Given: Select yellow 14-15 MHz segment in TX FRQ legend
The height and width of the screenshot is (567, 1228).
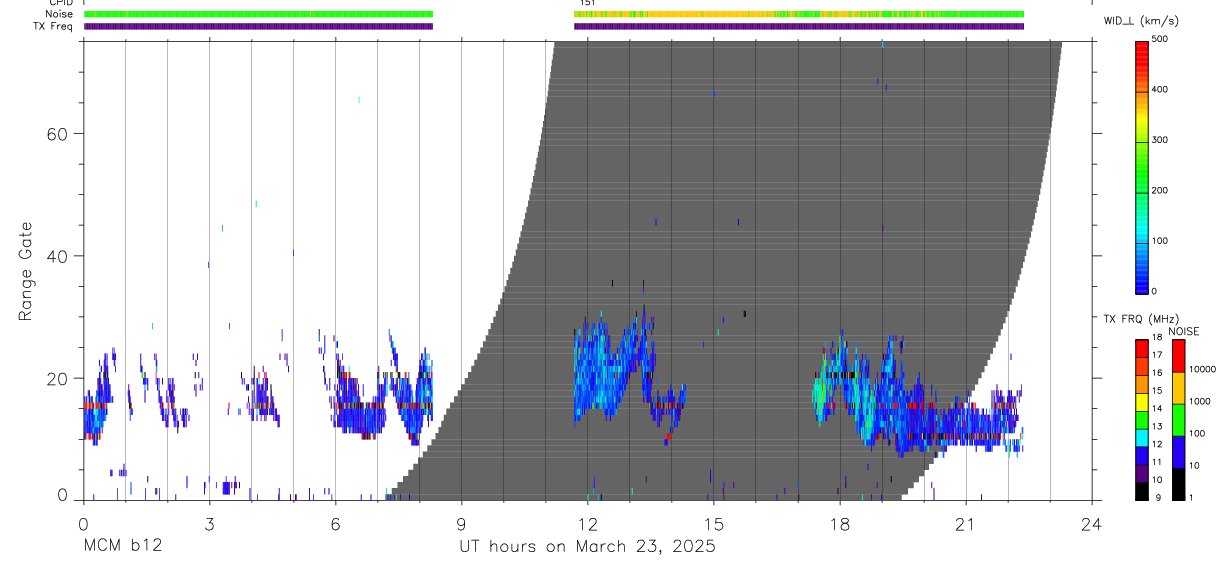Looking at the screenshot, I should pyautogui.click(x=1142, y=401).
